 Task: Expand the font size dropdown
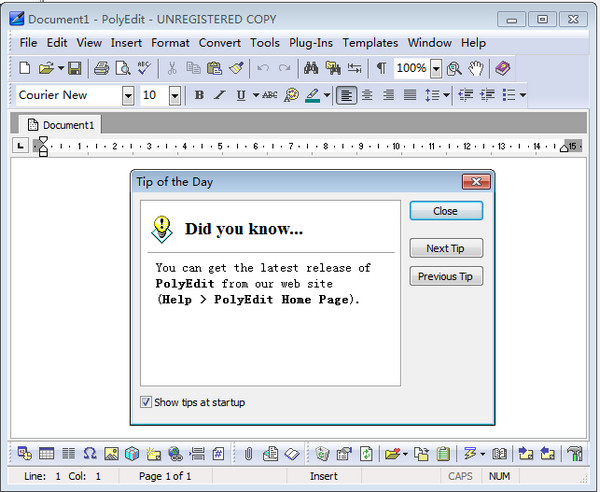[175, 95]
